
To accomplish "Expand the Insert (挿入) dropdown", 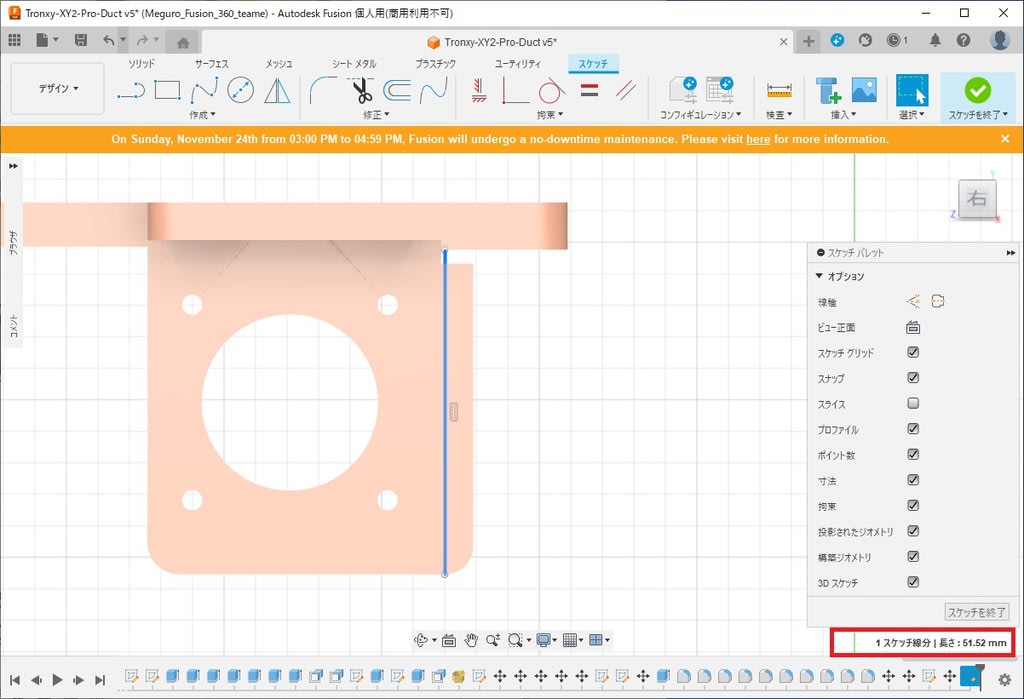I will coord(843,115).
